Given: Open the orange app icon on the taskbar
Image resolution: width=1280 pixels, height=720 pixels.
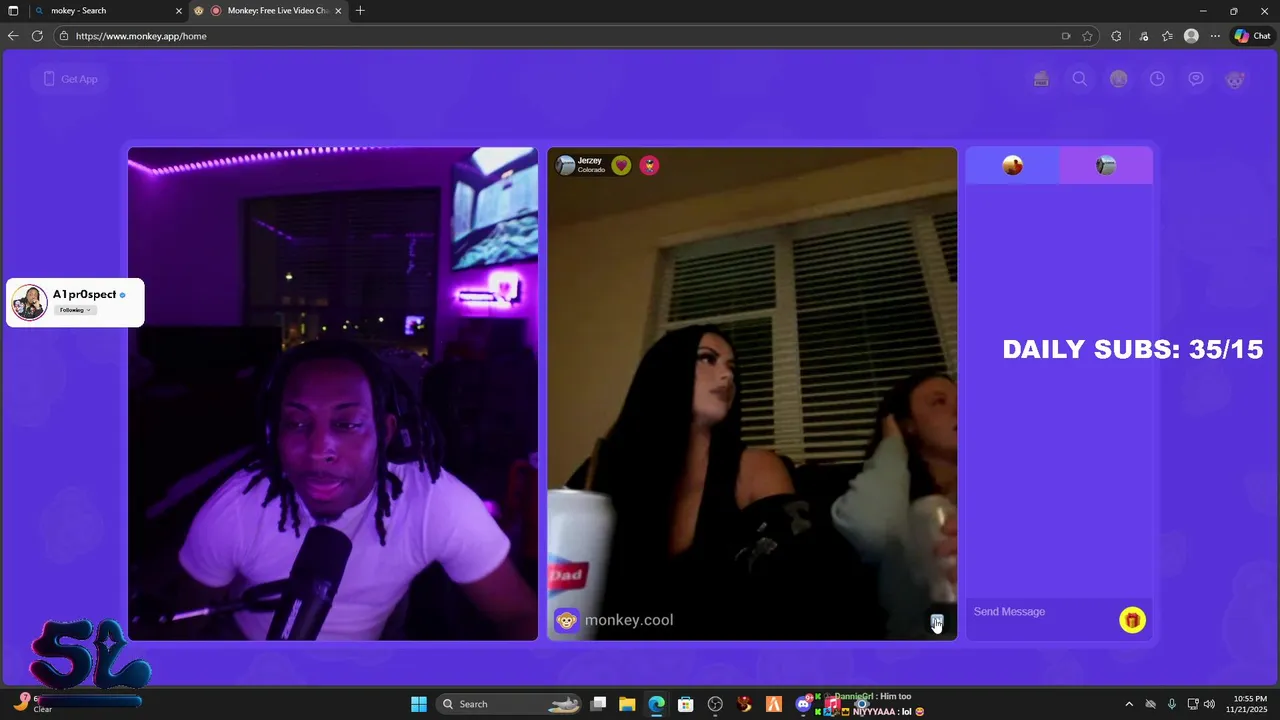Looking at the screenshot, I should tap(773, 704).
